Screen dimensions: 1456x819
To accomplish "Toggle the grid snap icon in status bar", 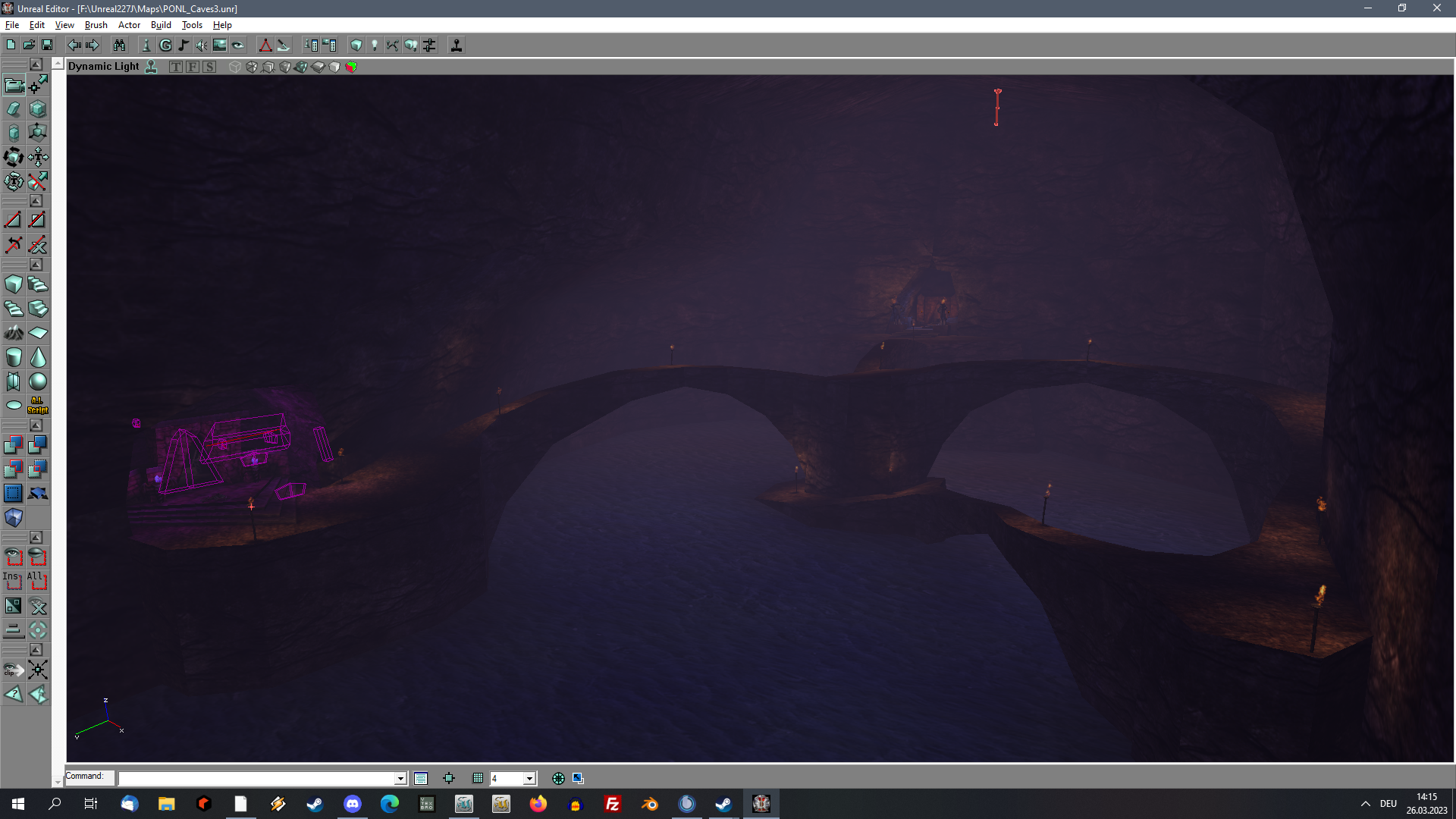I will pos(478,778).
